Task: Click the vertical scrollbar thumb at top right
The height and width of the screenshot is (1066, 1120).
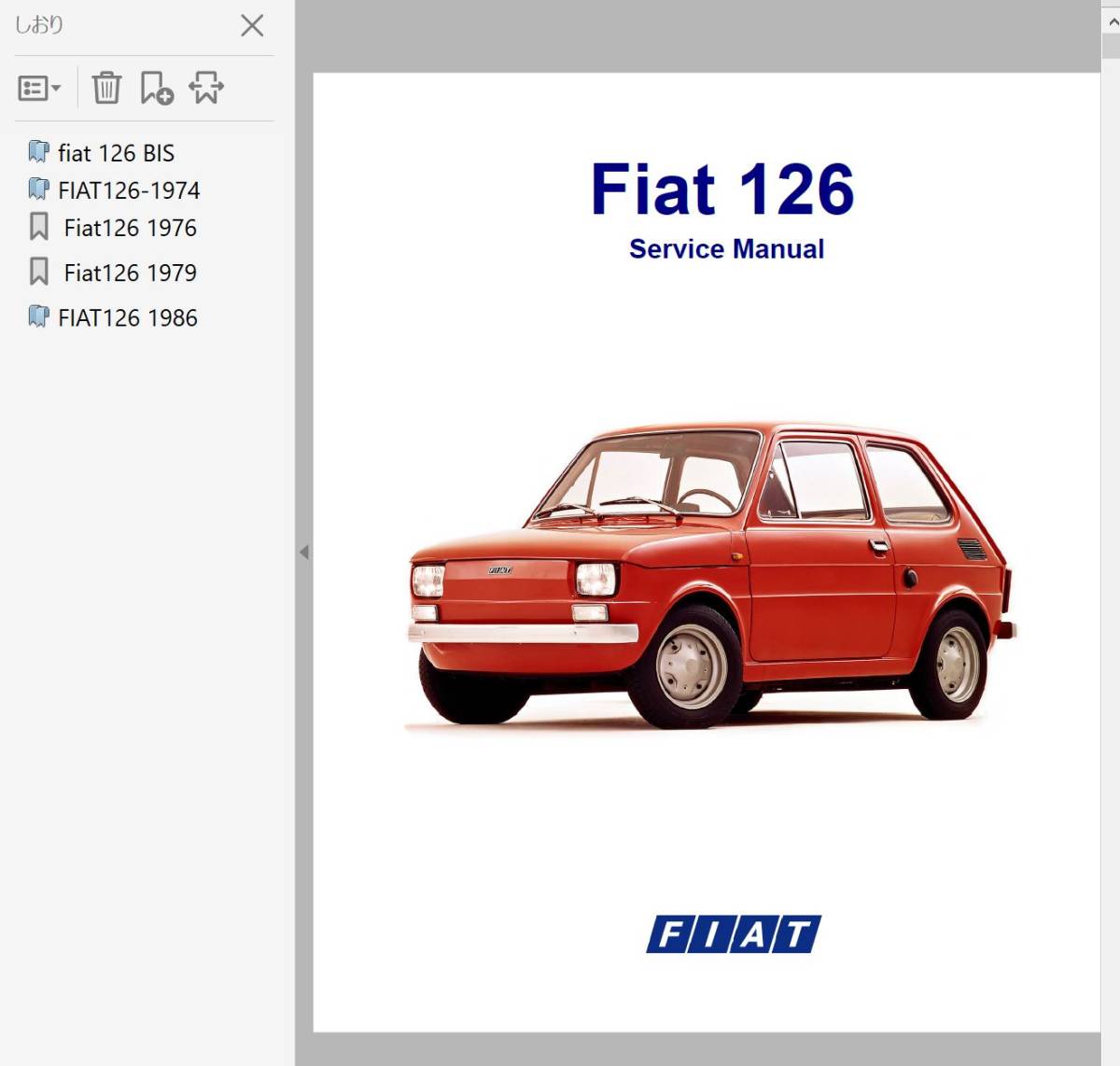Action: (x=1111, y=48)
